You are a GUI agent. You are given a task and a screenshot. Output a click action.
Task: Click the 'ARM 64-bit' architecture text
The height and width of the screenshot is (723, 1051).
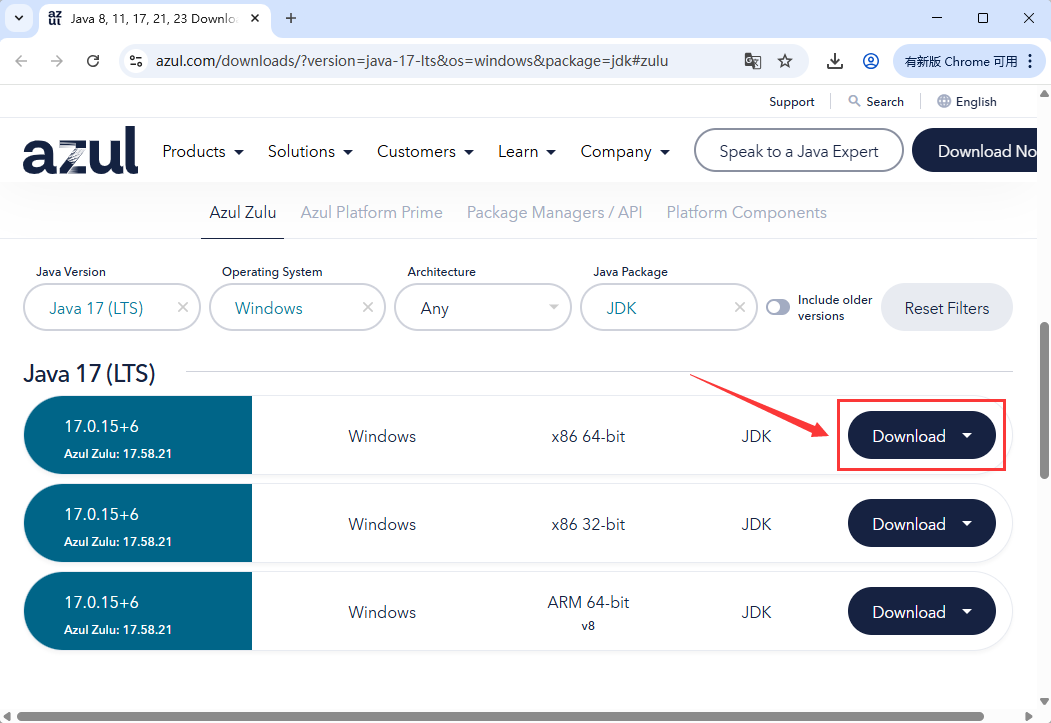pos(588,602)
